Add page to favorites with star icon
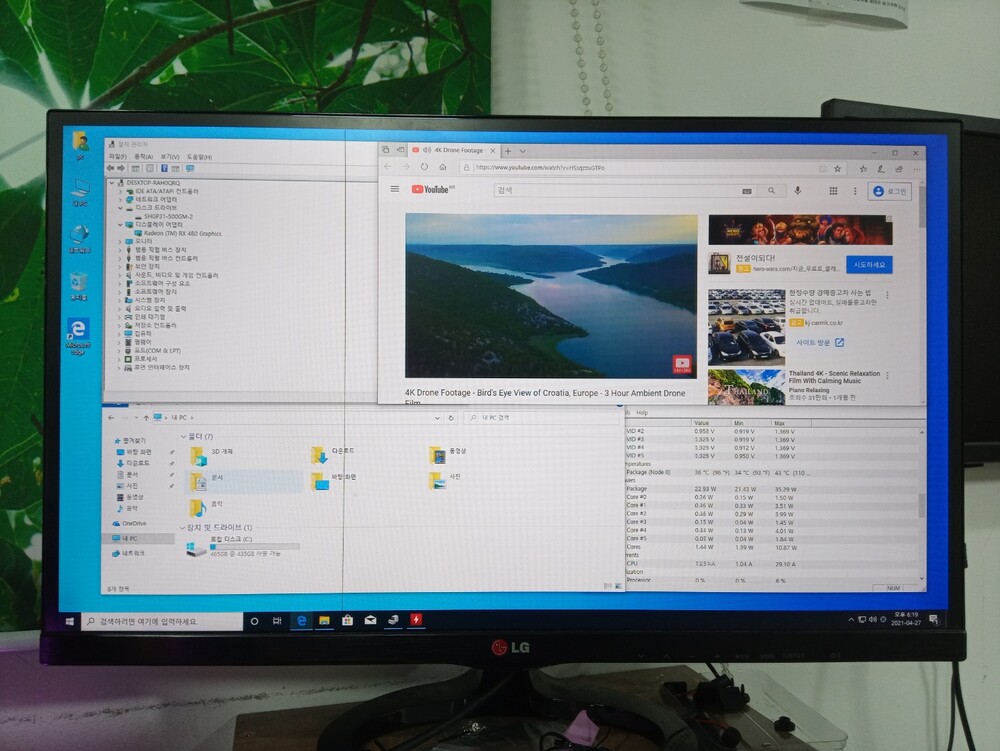The image size is (1000, 751). 838,168
